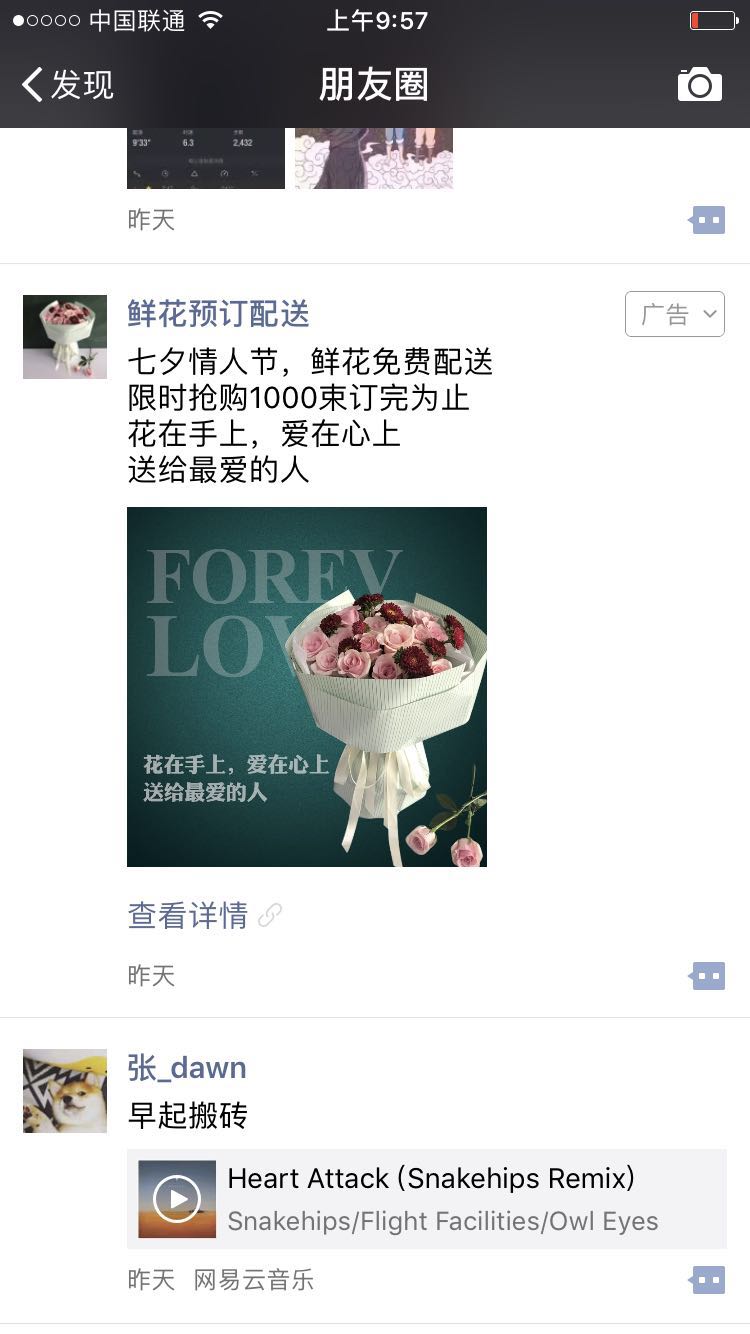Tap 鲜花预订配送 bouquet avatar
The image size is (750, 1334).
[65, 337]
